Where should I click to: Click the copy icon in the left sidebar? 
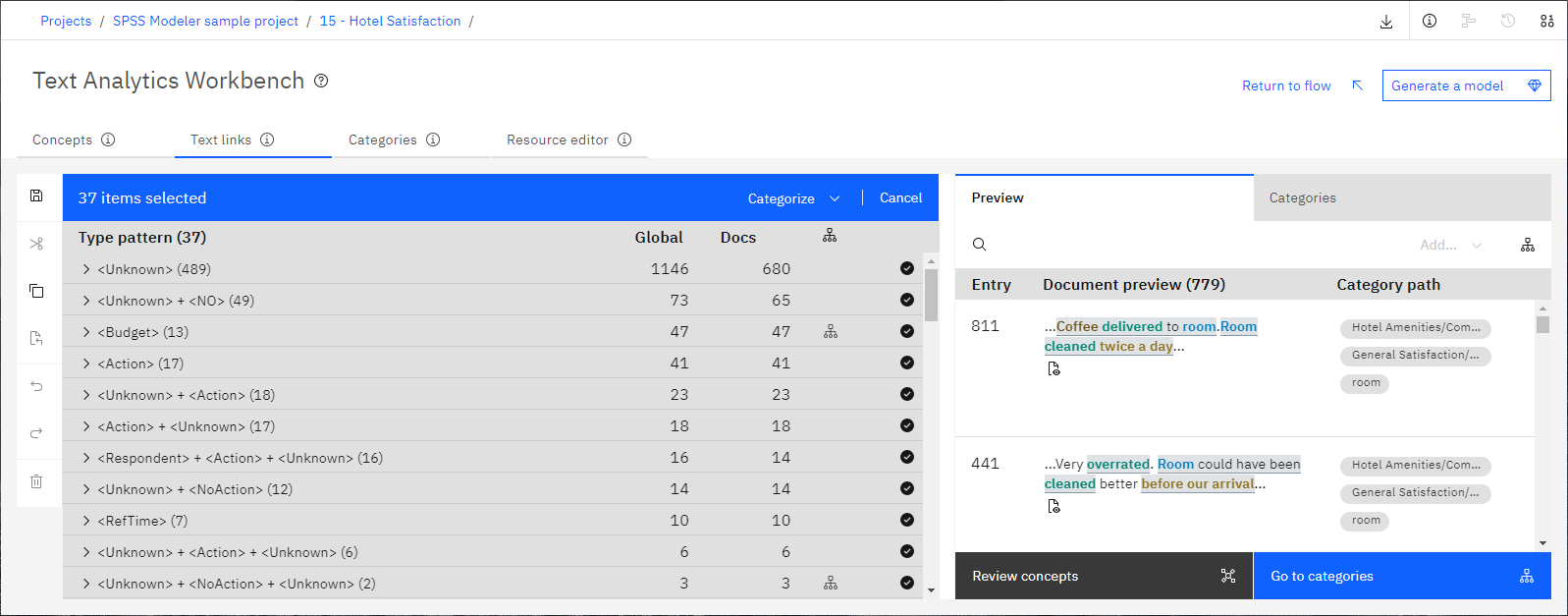point(36,291)
